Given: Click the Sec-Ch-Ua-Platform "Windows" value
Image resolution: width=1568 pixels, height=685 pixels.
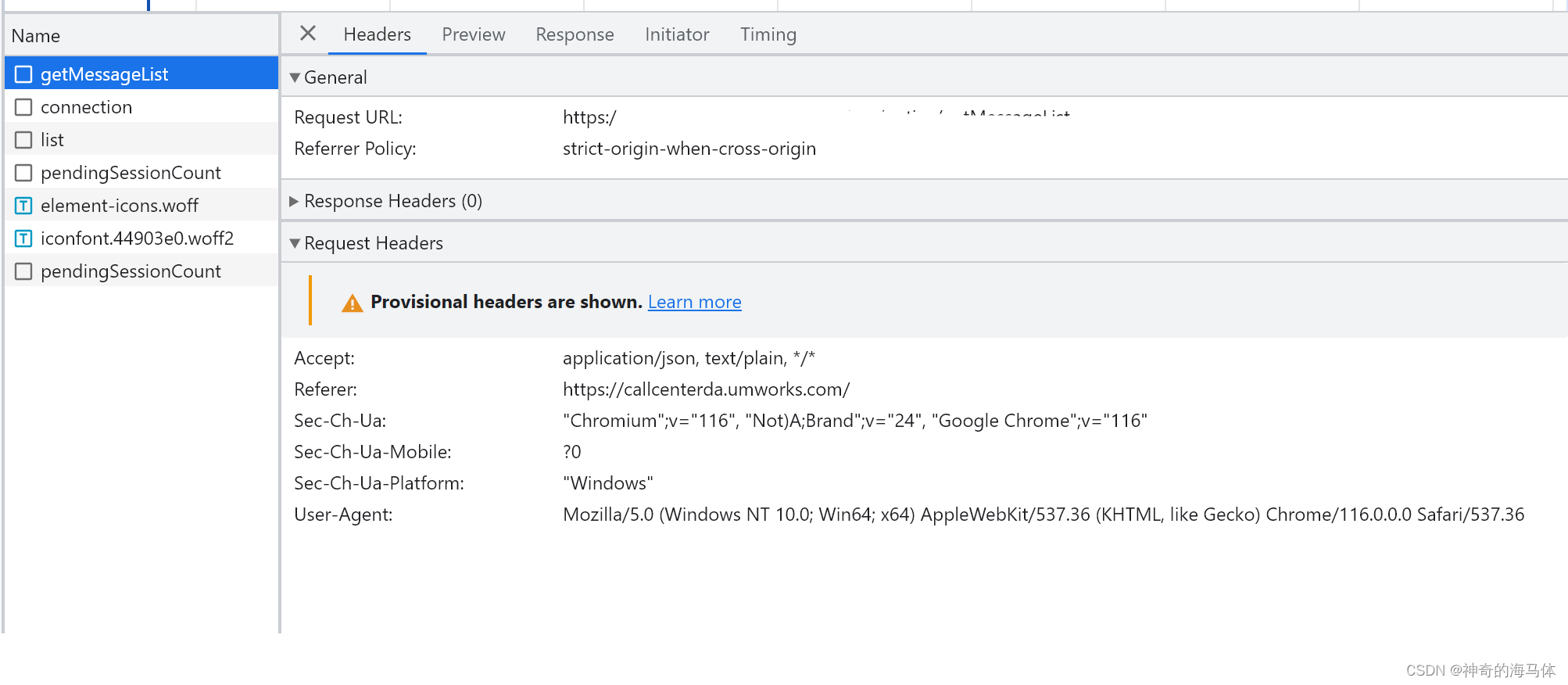Looking at the screenshot, I should tap(608, 483).
